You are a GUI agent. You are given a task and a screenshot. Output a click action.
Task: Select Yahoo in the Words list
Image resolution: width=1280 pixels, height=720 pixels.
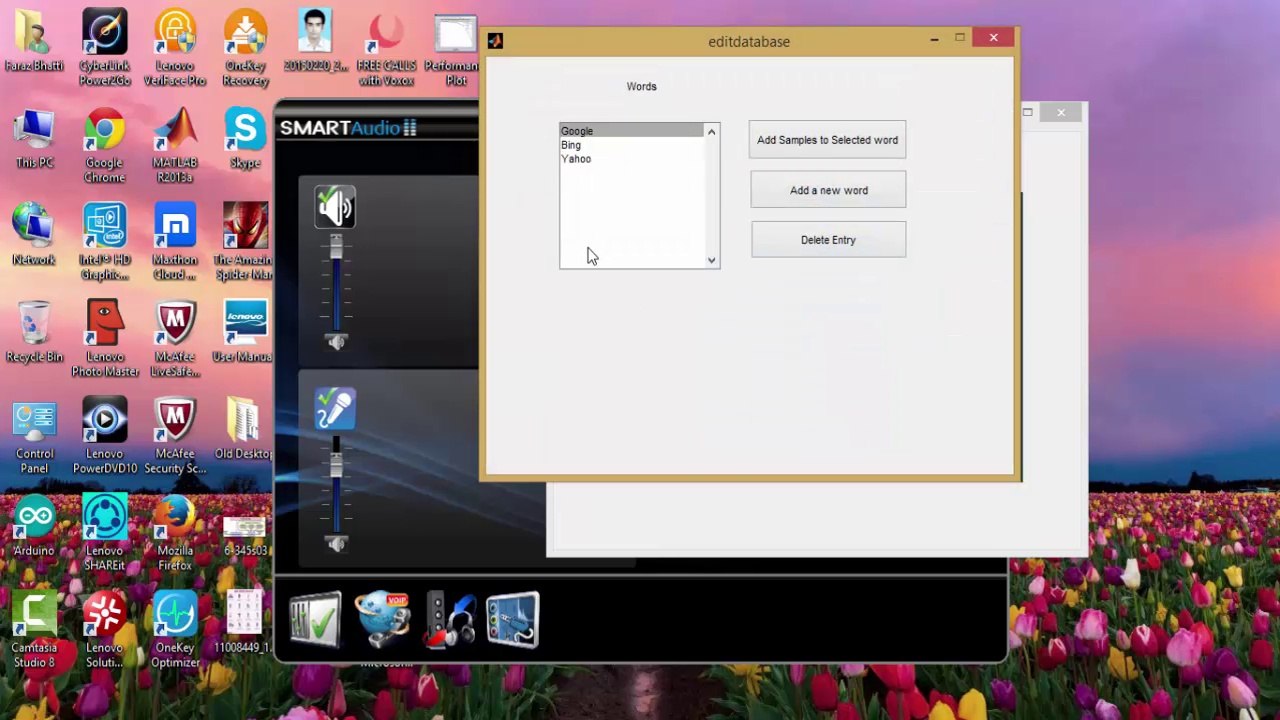tap(631, 159)
